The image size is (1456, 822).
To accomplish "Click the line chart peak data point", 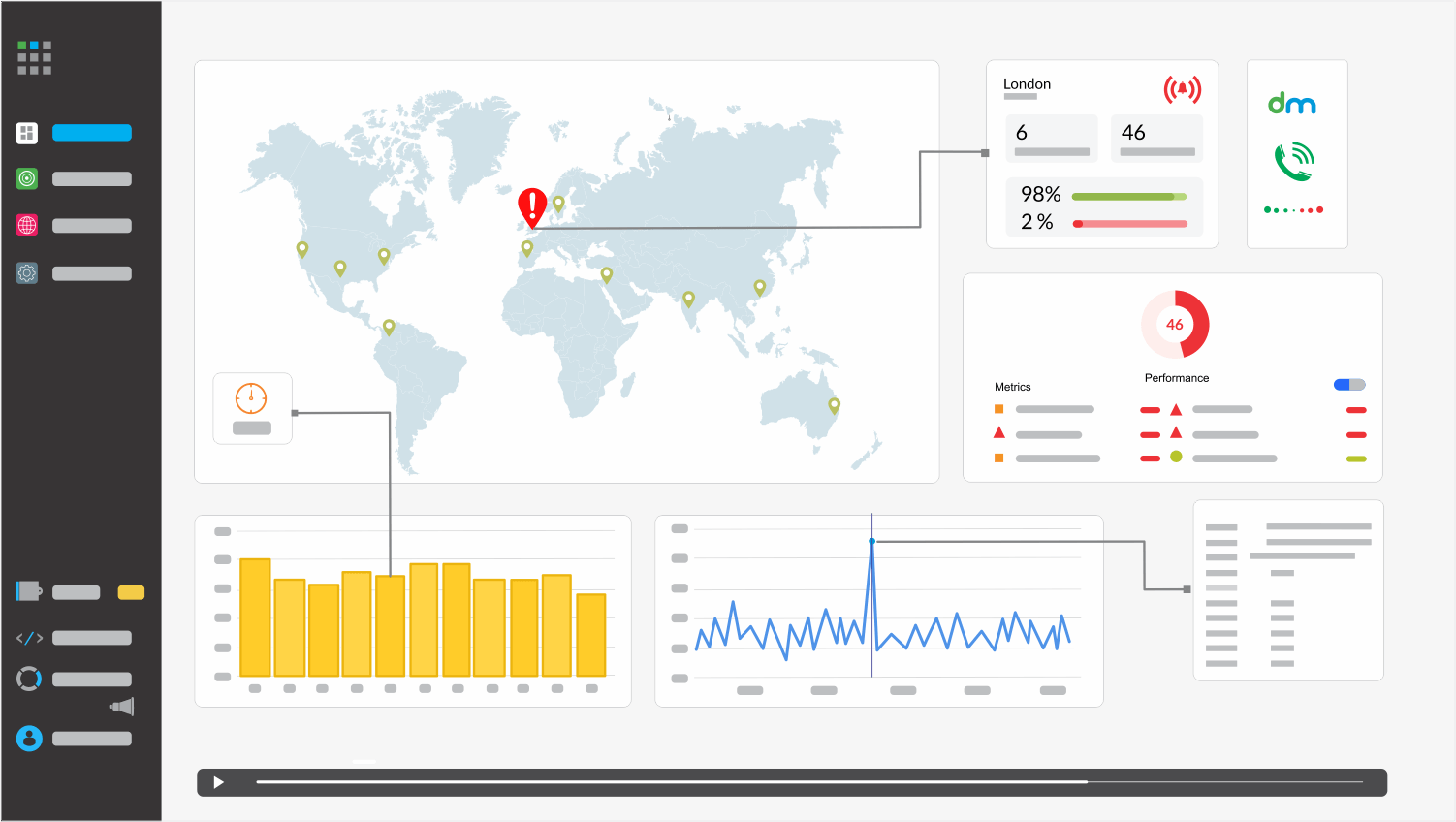I will coord(871,541).
